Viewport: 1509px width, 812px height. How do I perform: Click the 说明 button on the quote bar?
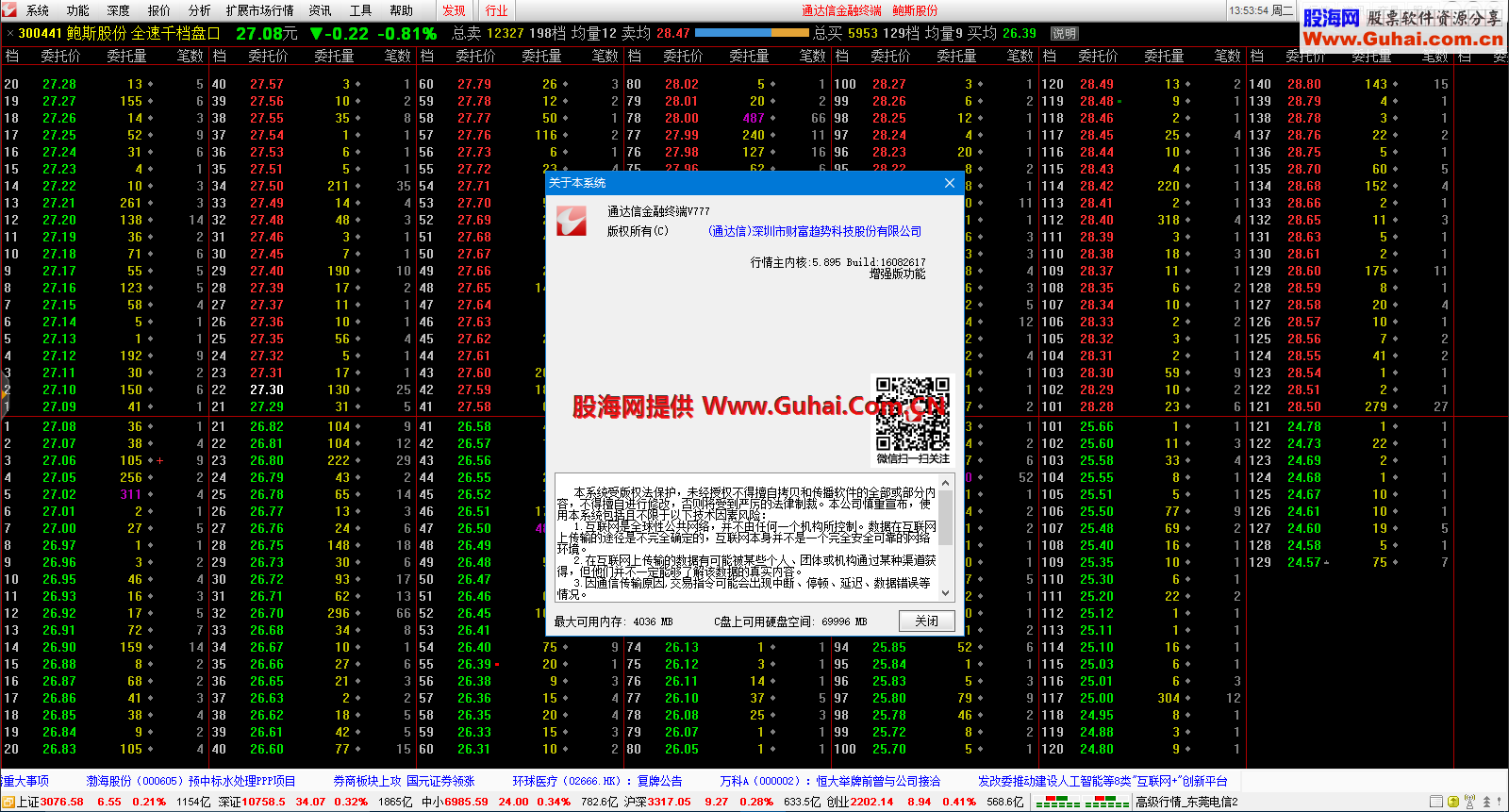[x=1064, y=33]
